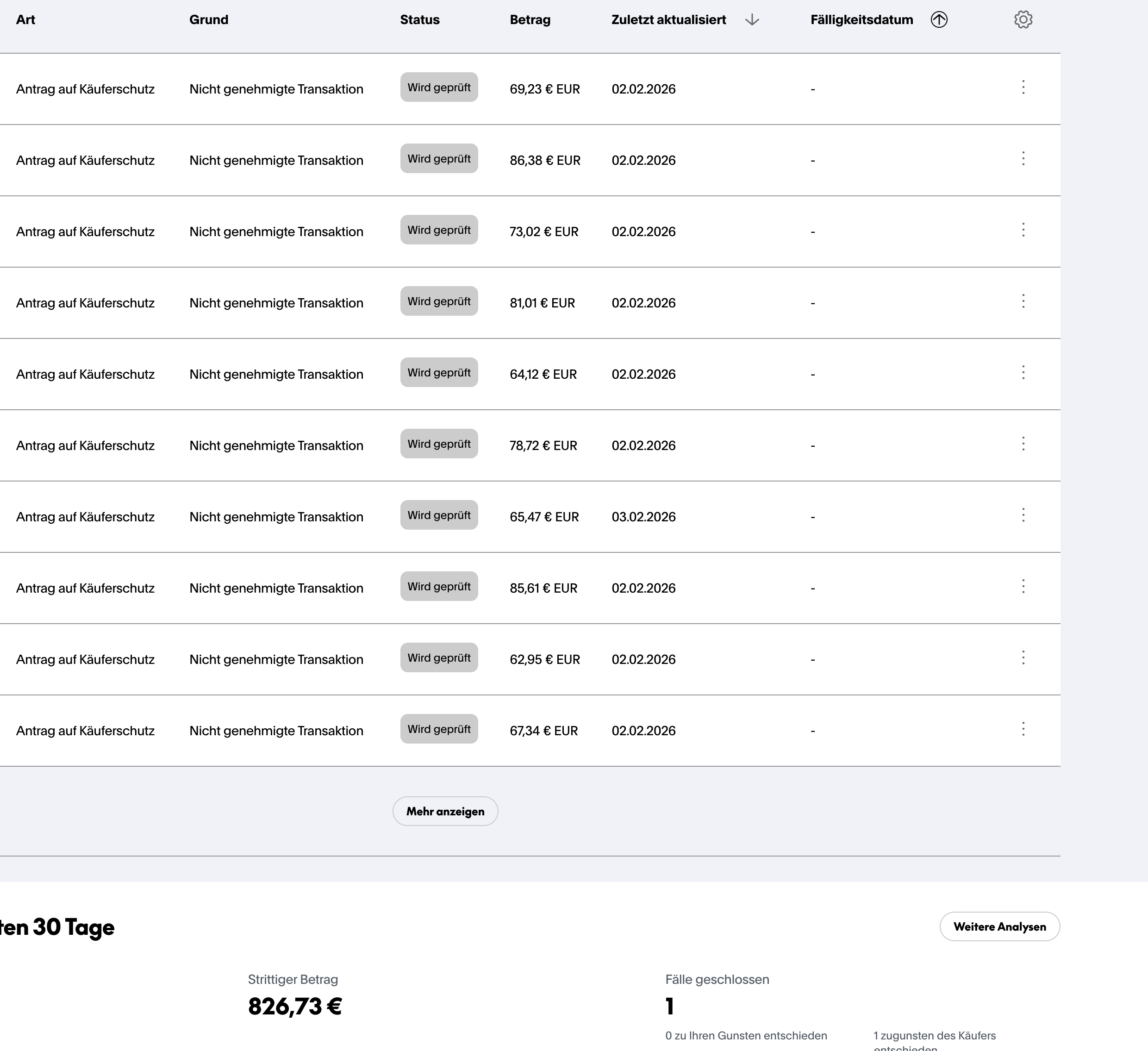1148x1051 pixels.
Task: Open Weitere Analysen
Action: pos(999,927)
